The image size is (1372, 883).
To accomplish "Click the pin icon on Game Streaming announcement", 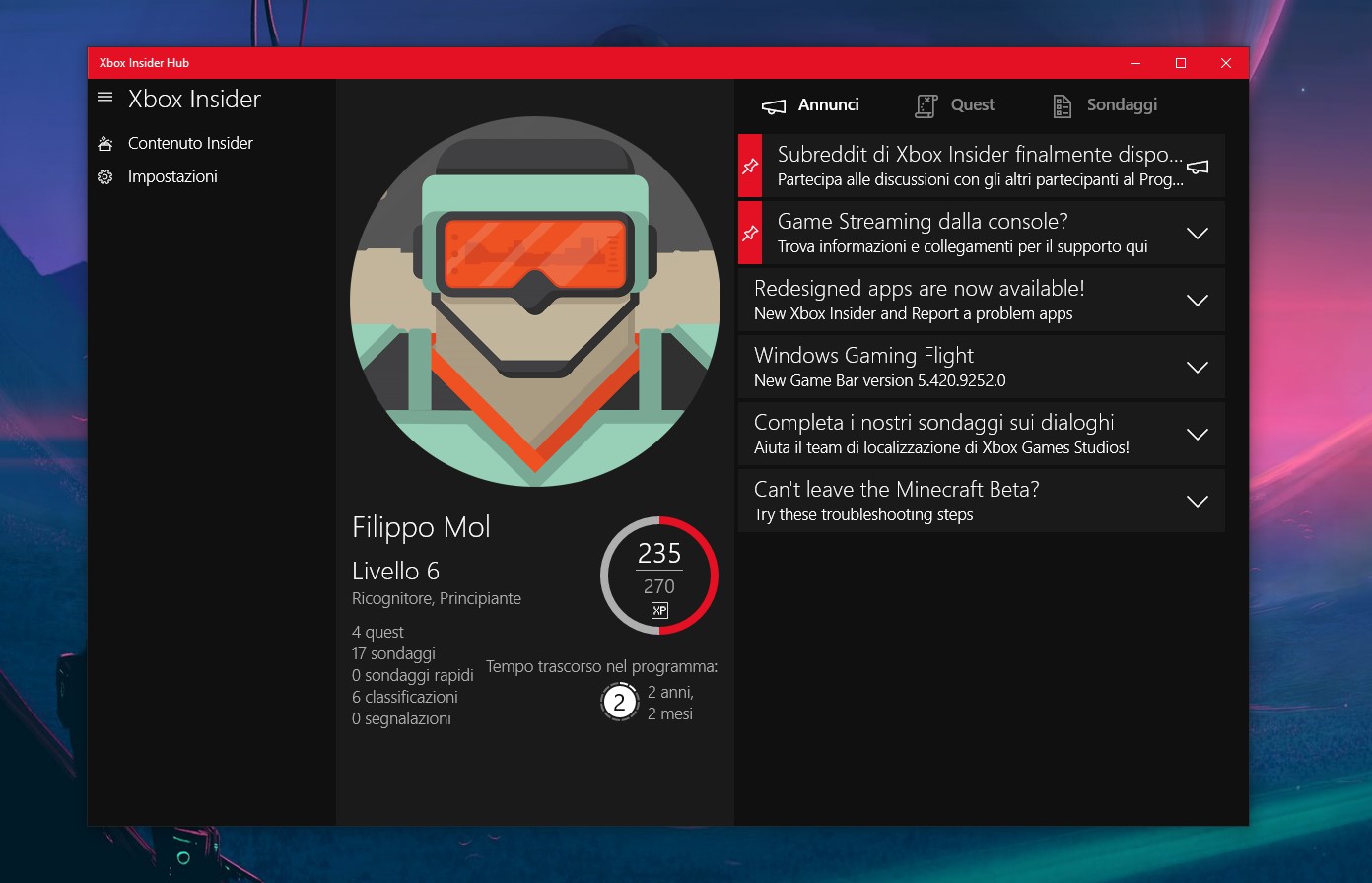I will coord(750,233).
